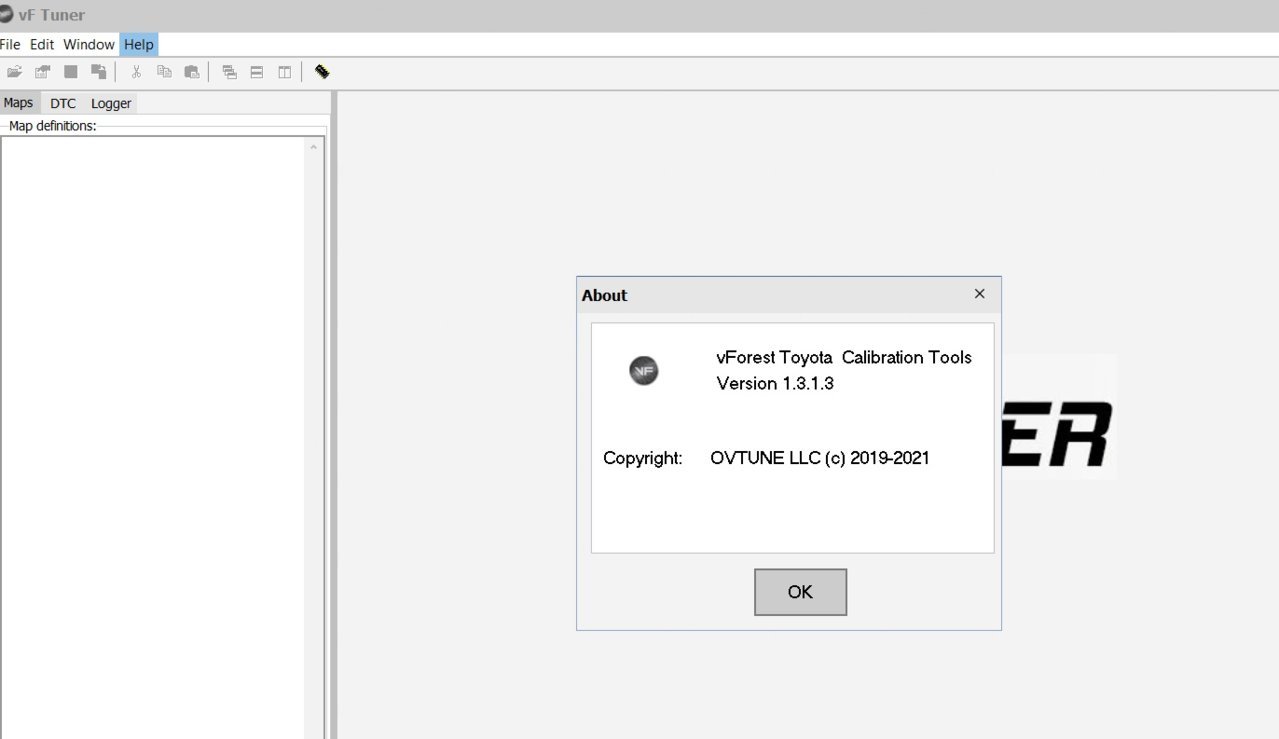The width and height of the screenshot is (1279, 739).
Task: Click 'vForest Toyota Calibration Tools' title text
Action: tap(844, 357)
